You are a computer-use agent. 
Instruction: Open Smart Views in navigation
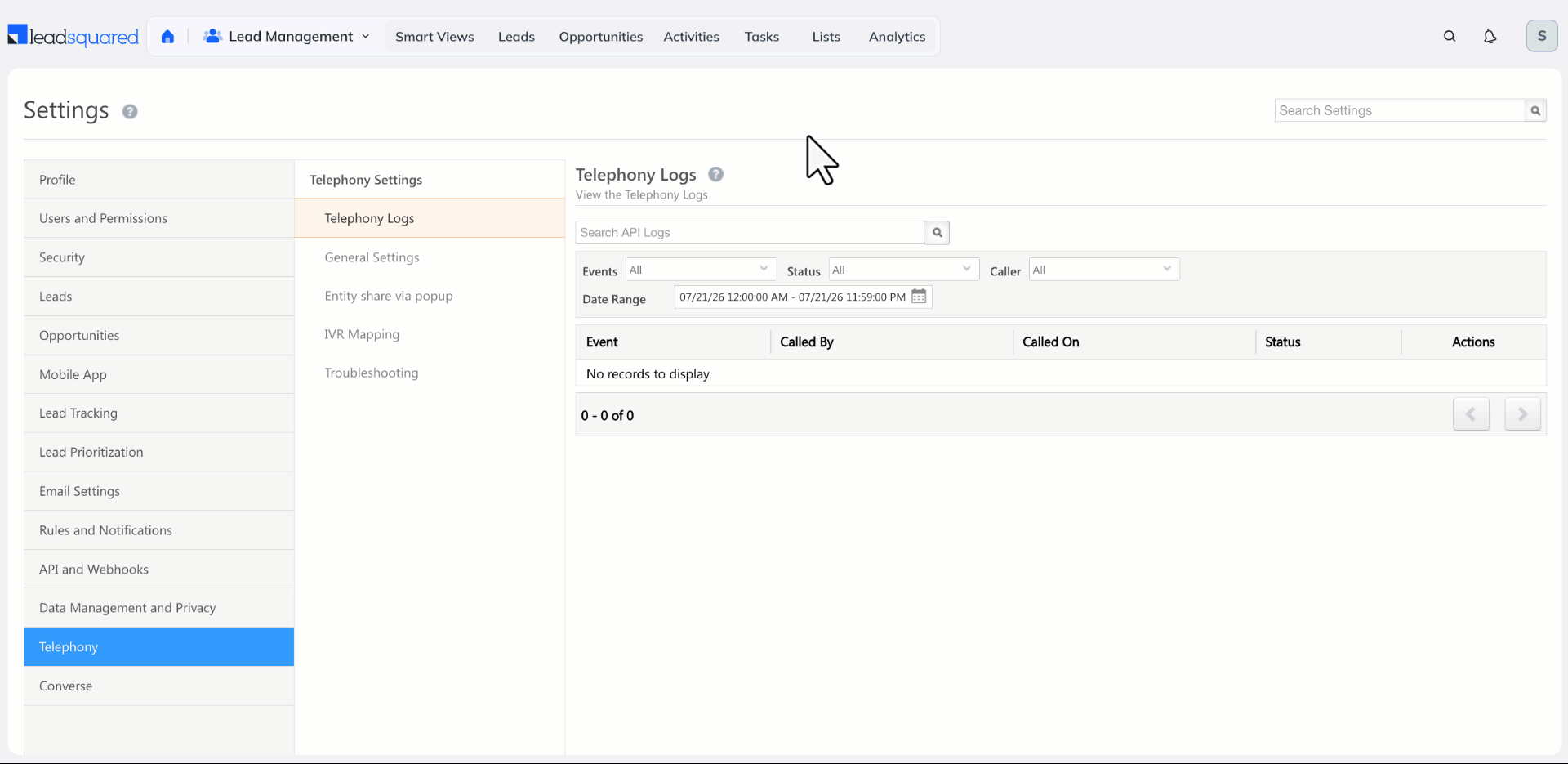click(x=434, y=37)
